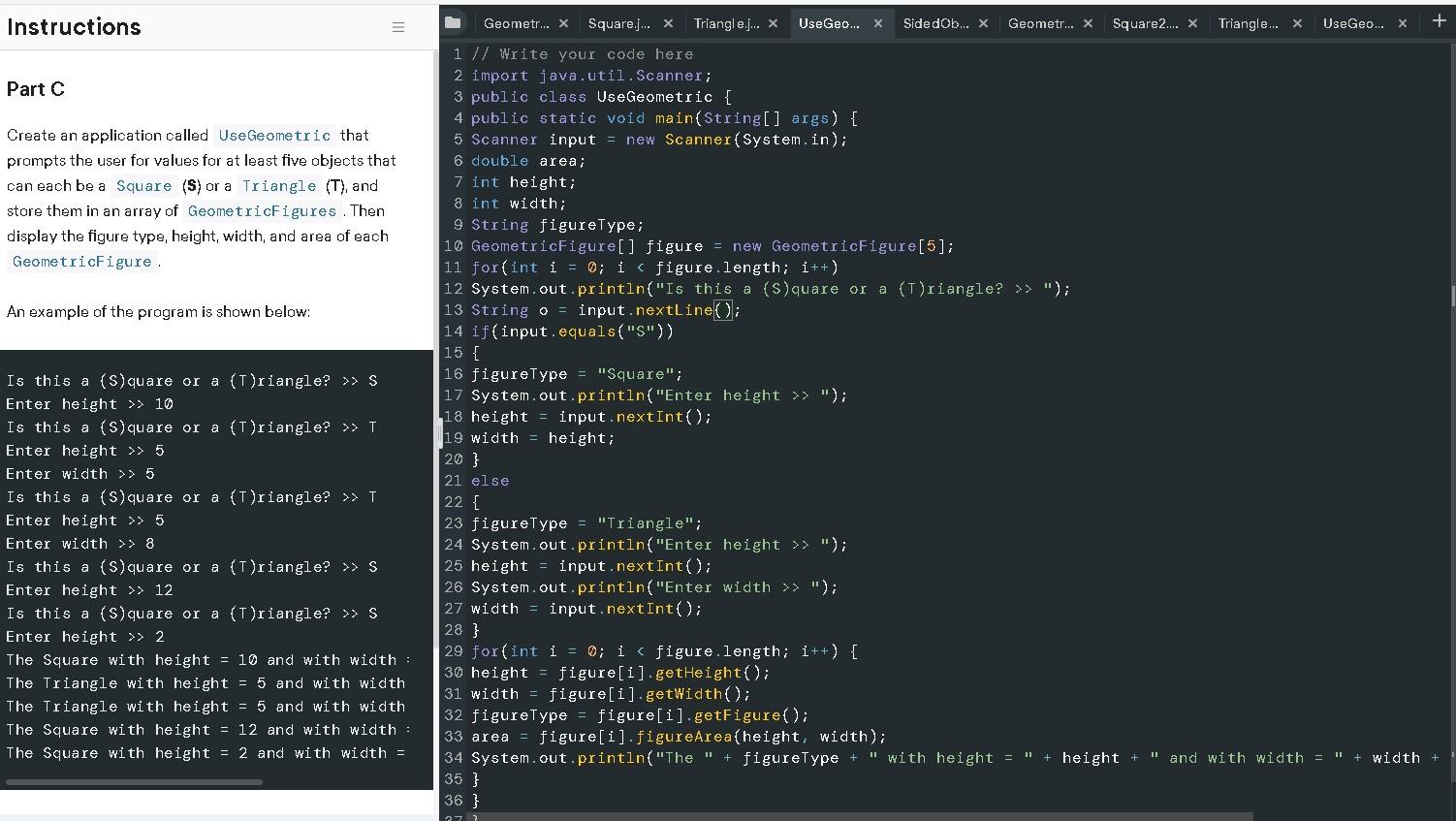Click the "UseGeometric" code tag in instructions

point(274,136)
